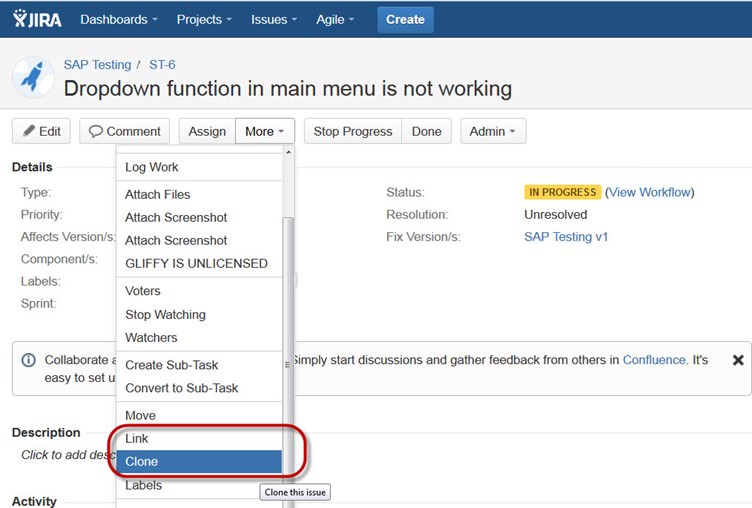This screenshot has height=508, width=752.
Task: Click the JIRA logo icon
Action: click(x=36, y=19)
